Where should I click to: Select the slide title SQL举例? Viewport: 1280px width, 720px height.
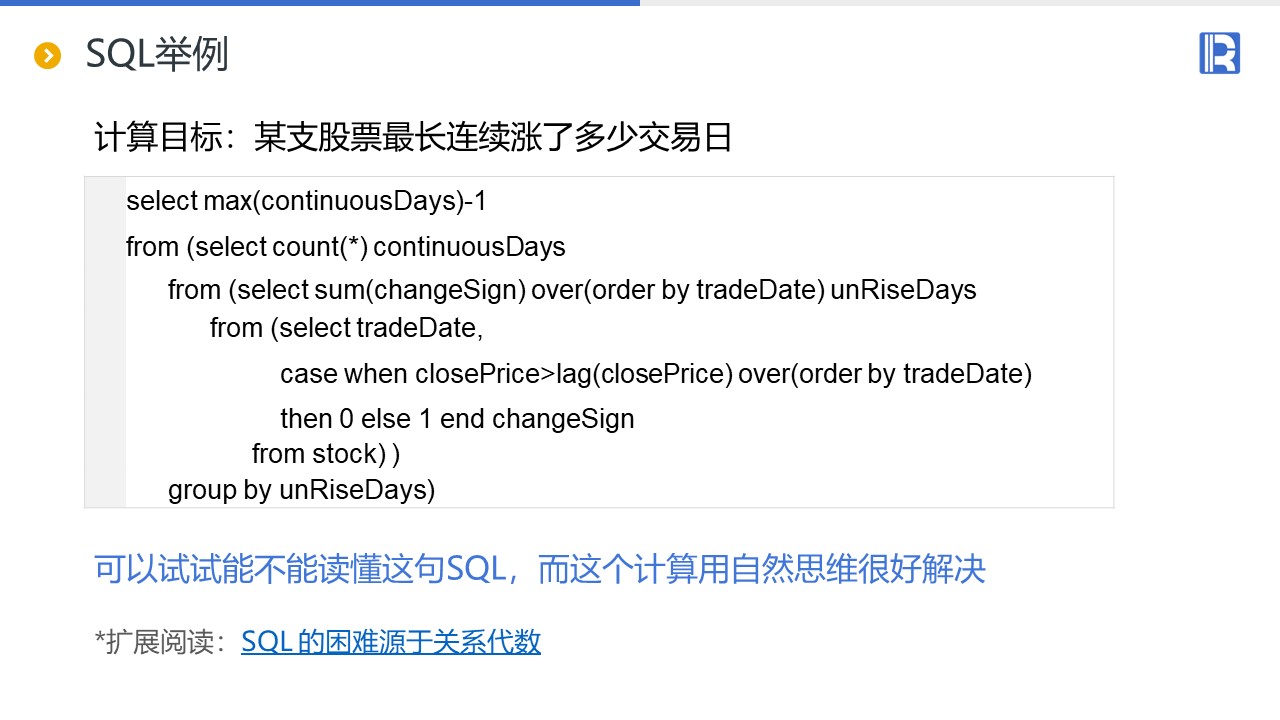tap(157, 55)
